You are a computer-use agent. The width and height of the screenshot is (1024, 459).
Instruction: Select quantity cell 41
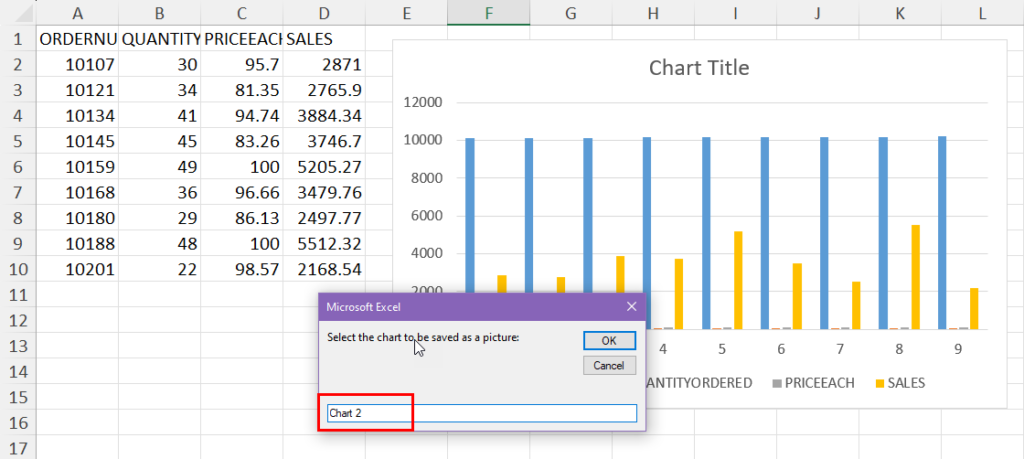[160, 116]
